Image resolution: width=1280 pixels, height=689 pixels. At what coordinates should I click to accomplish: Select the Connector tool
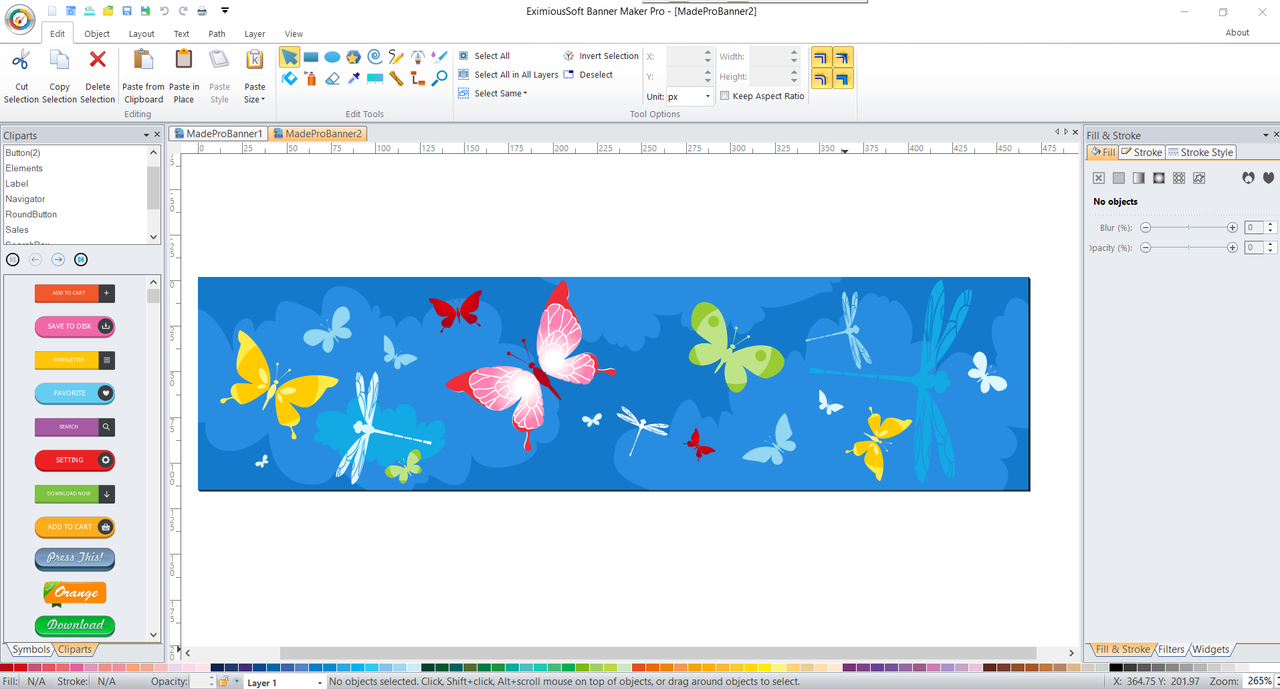pos(418,78)
